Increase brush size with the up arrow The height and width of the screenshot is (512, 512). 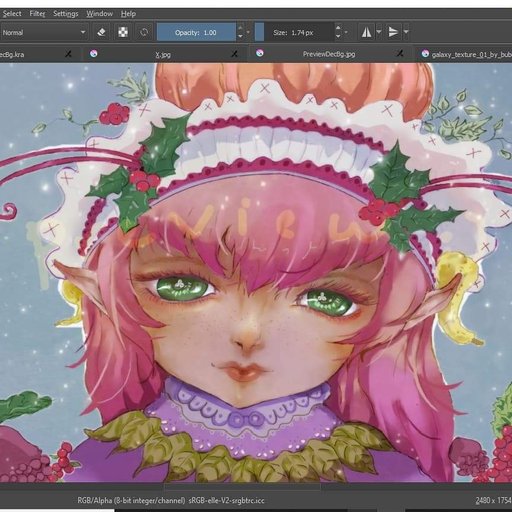[338, 28]
